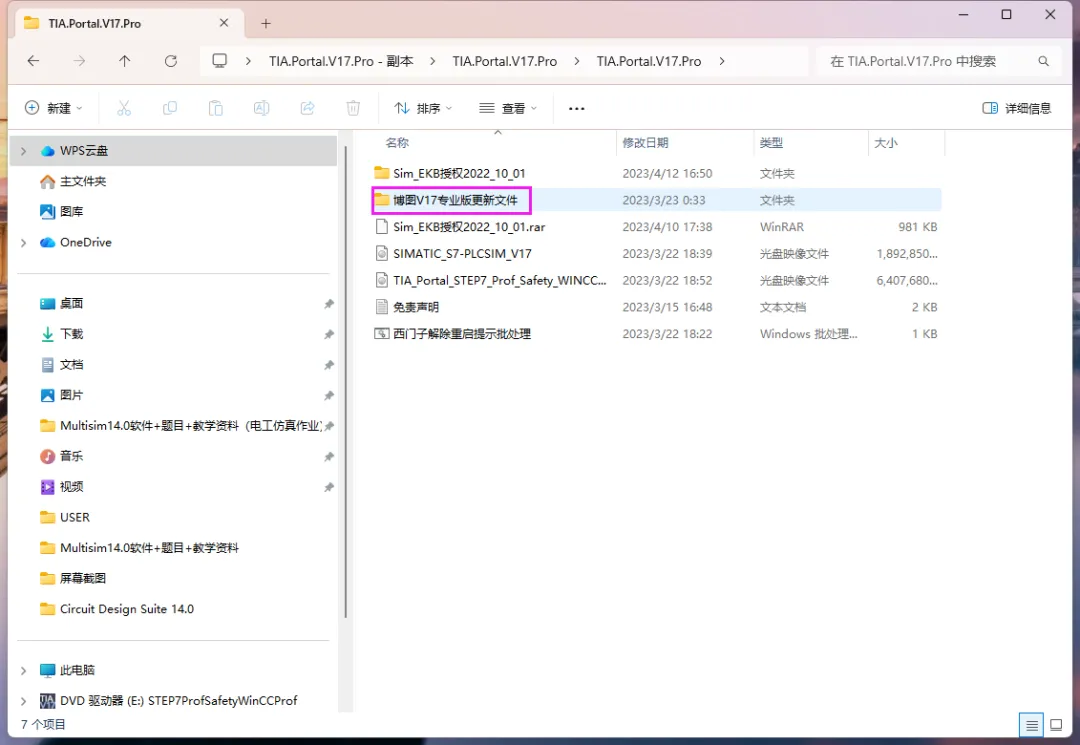Sort by 名称 column header

397,143
